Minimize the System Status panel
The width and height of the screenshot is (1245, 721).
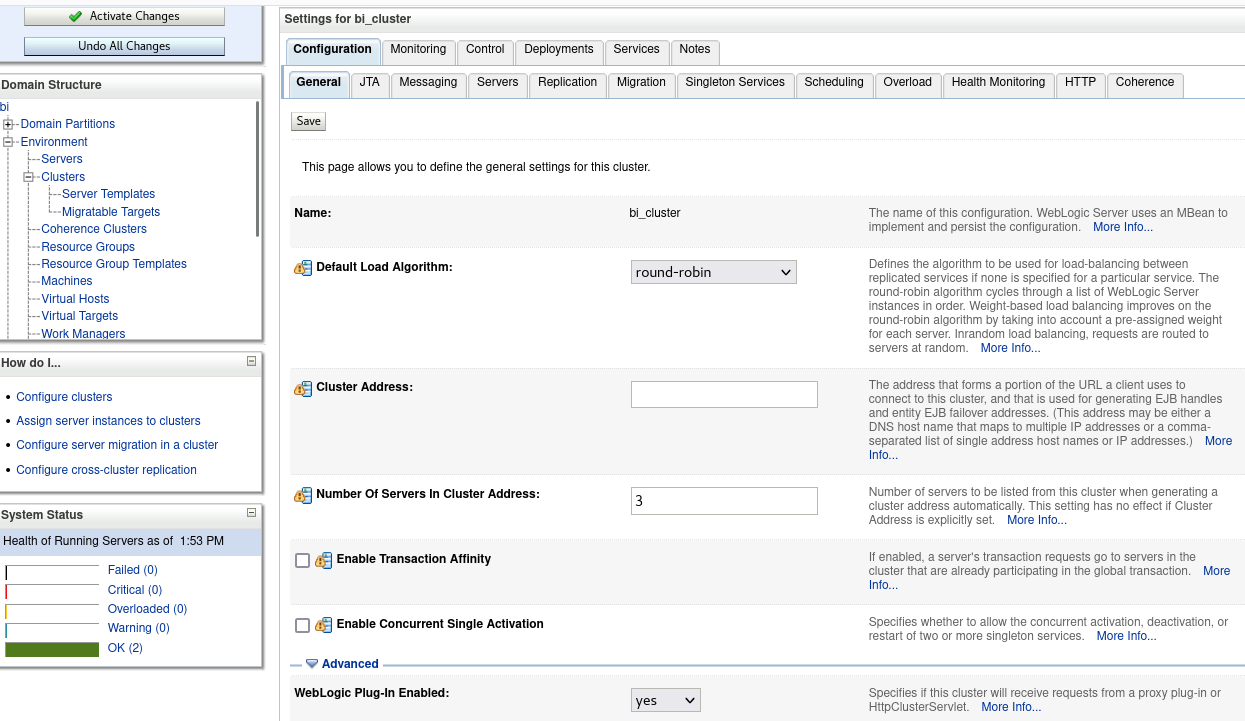251,513
